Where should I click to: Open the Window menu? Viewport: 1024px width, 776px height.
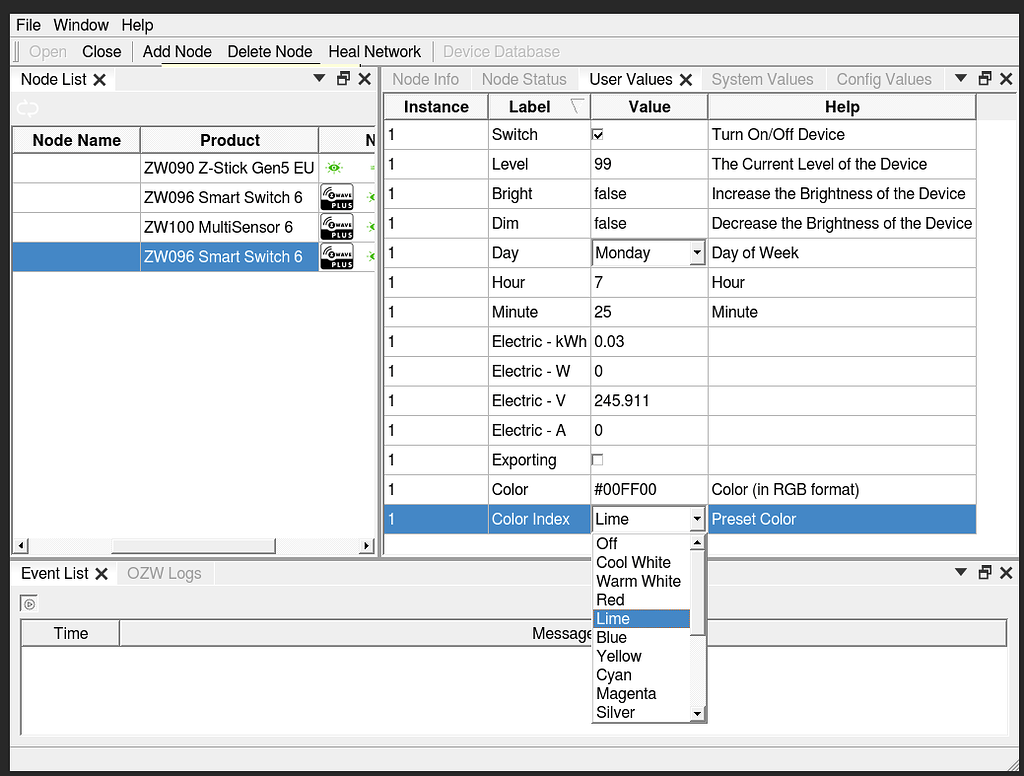point(81,25)
